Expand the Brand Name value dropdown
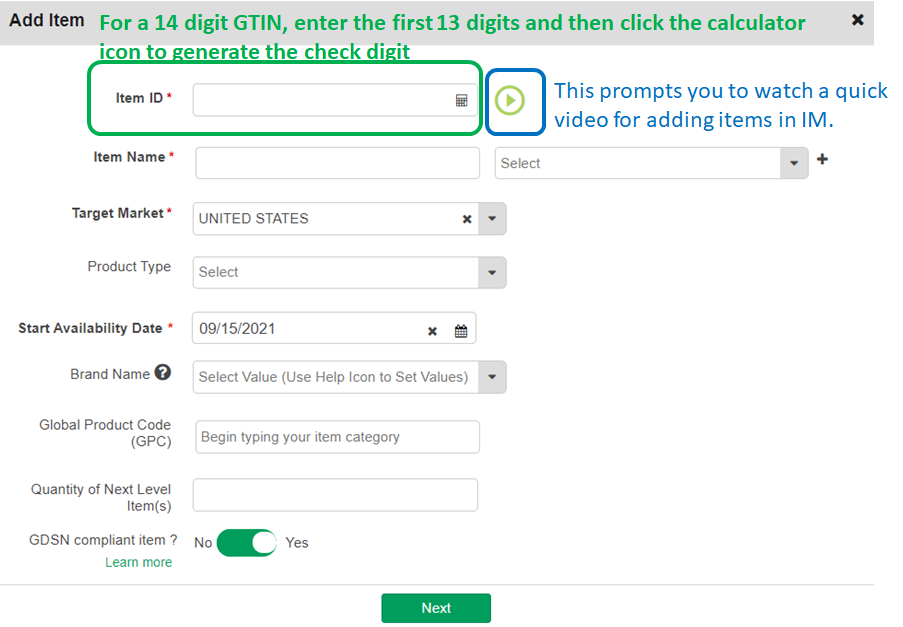Screen dimensions: 903x627 click(492, 377)
